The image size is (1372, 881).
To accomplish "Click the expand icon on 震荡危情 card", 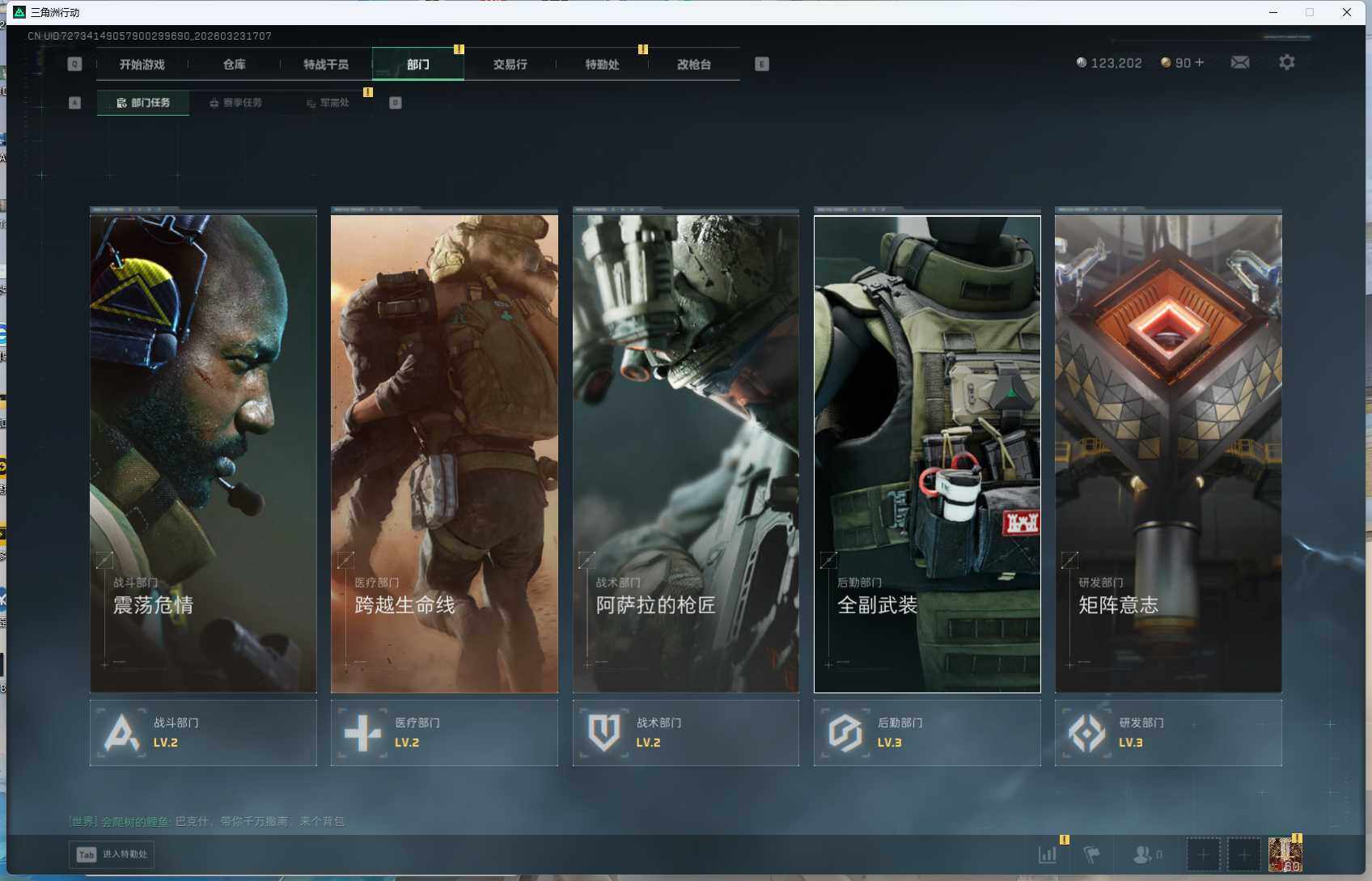I will 104,560.
